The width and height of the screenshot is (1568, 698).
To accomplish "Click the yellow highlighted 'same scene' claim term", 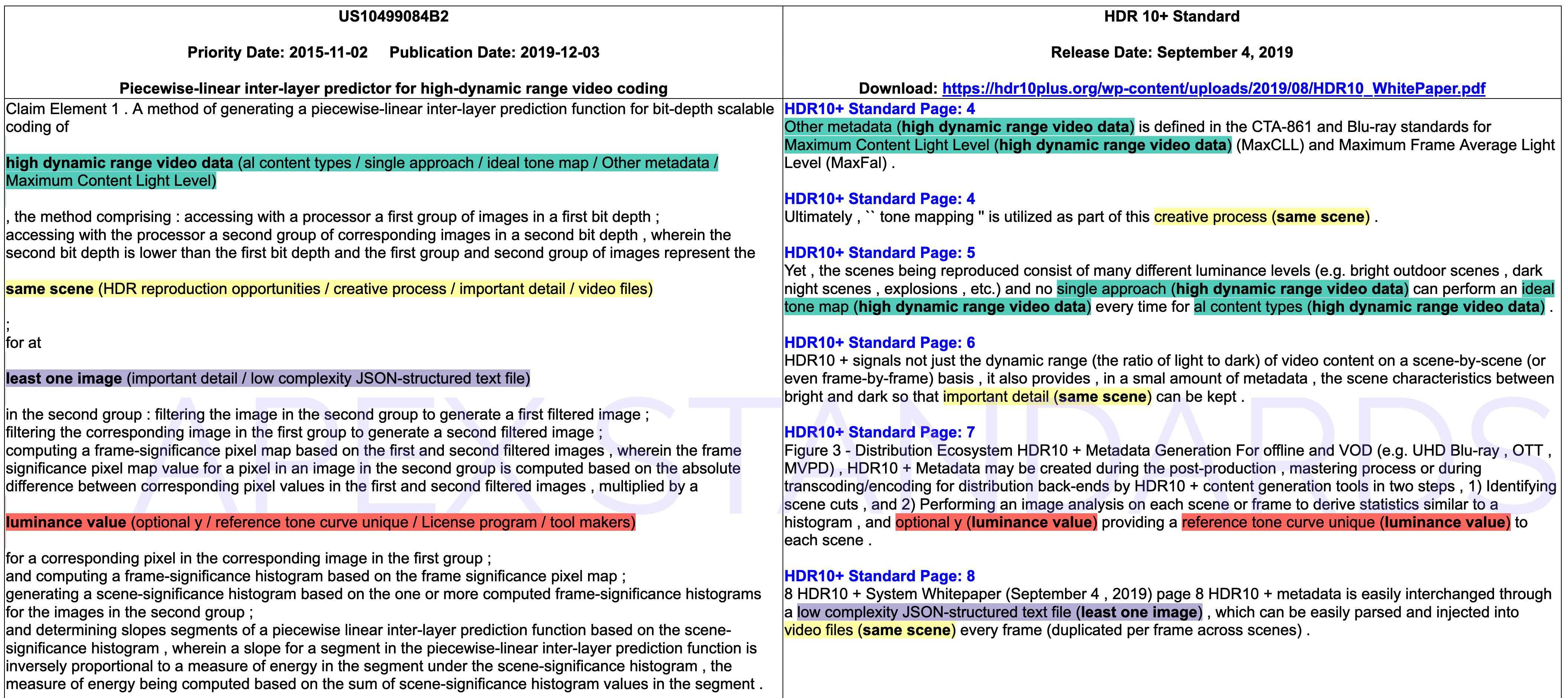I will (50, 289).
